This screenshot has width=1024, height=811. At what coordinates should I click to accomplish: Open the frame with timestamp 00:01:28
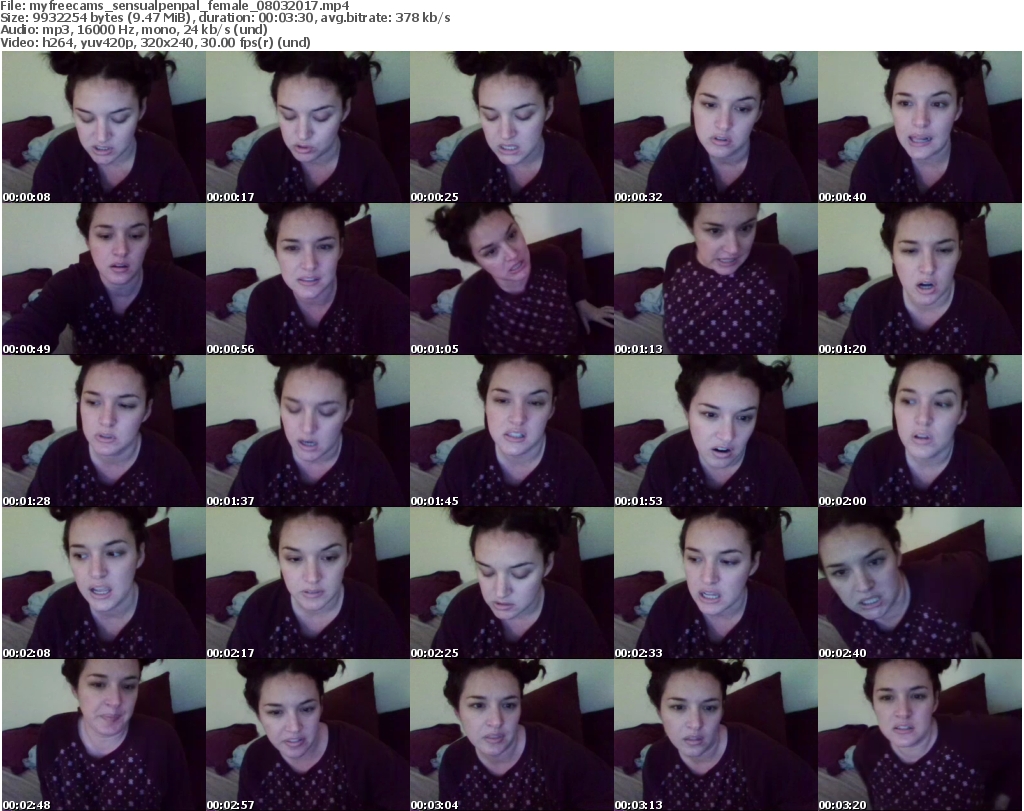click(104, 431)
